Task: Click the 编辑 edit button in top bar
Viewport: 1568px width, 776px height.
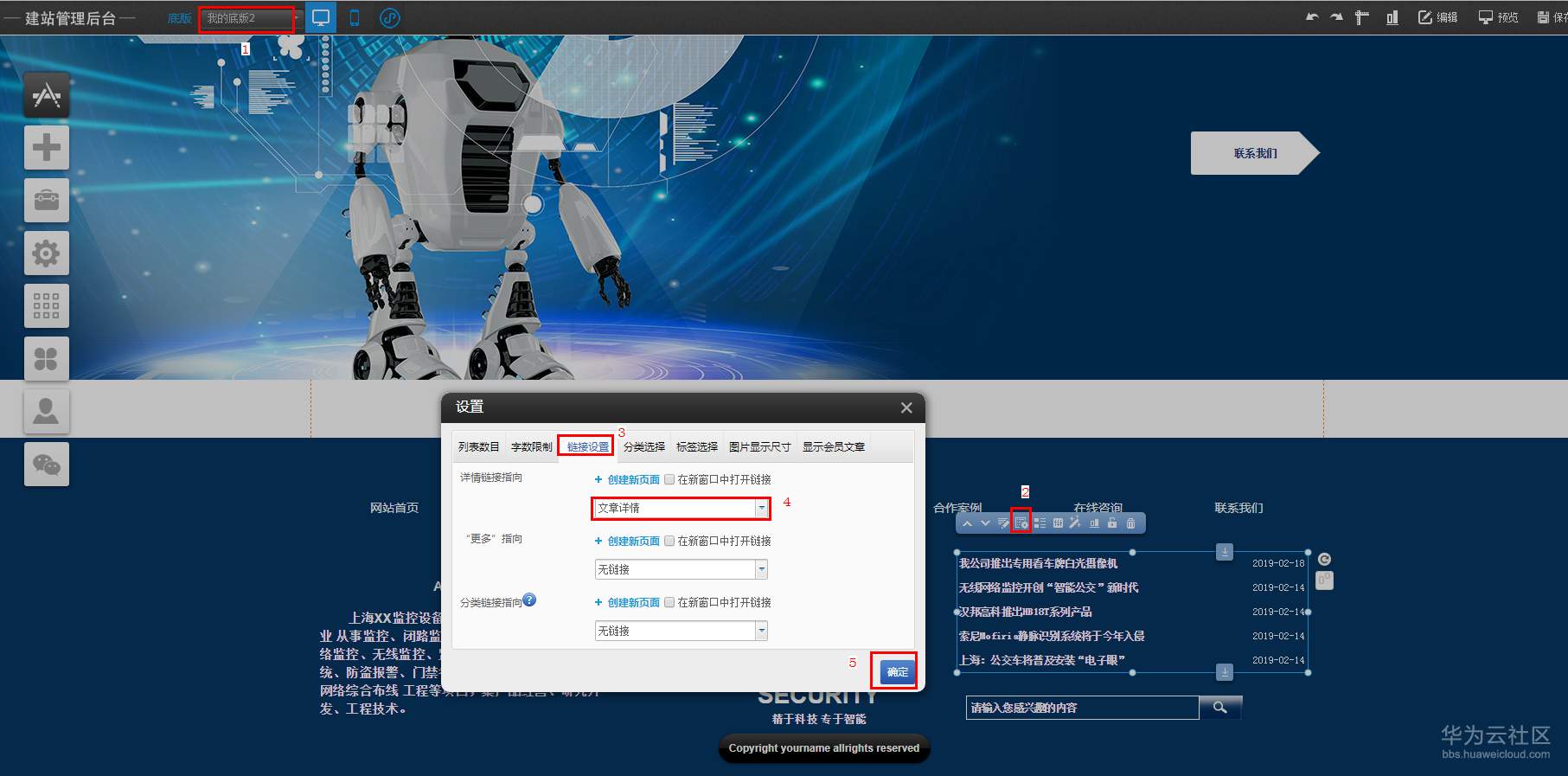Action: tap(1437, 17)
